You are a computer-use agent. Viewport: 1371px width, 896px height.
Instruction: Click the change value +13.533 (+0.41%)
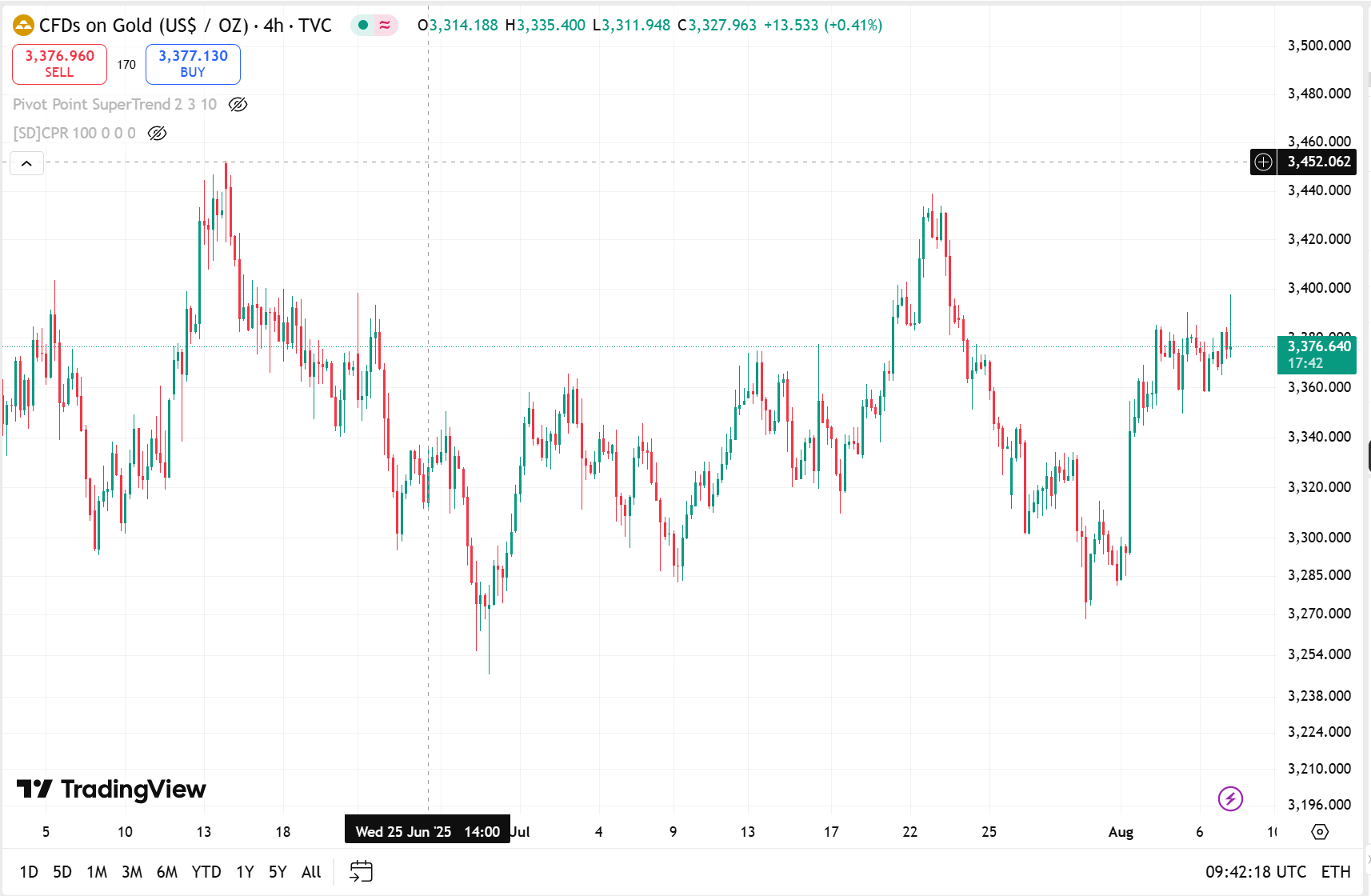tap(823, 26)
